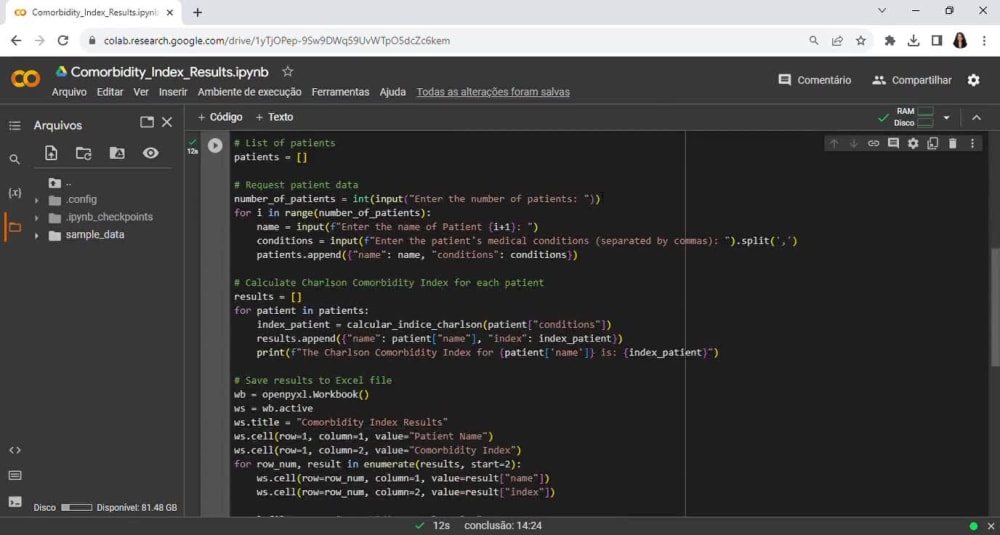The height and width of the screenshot is (535, 1000).
Task: Close the Comorbidity_Index_Results browser tab
Action: point(170,12)
